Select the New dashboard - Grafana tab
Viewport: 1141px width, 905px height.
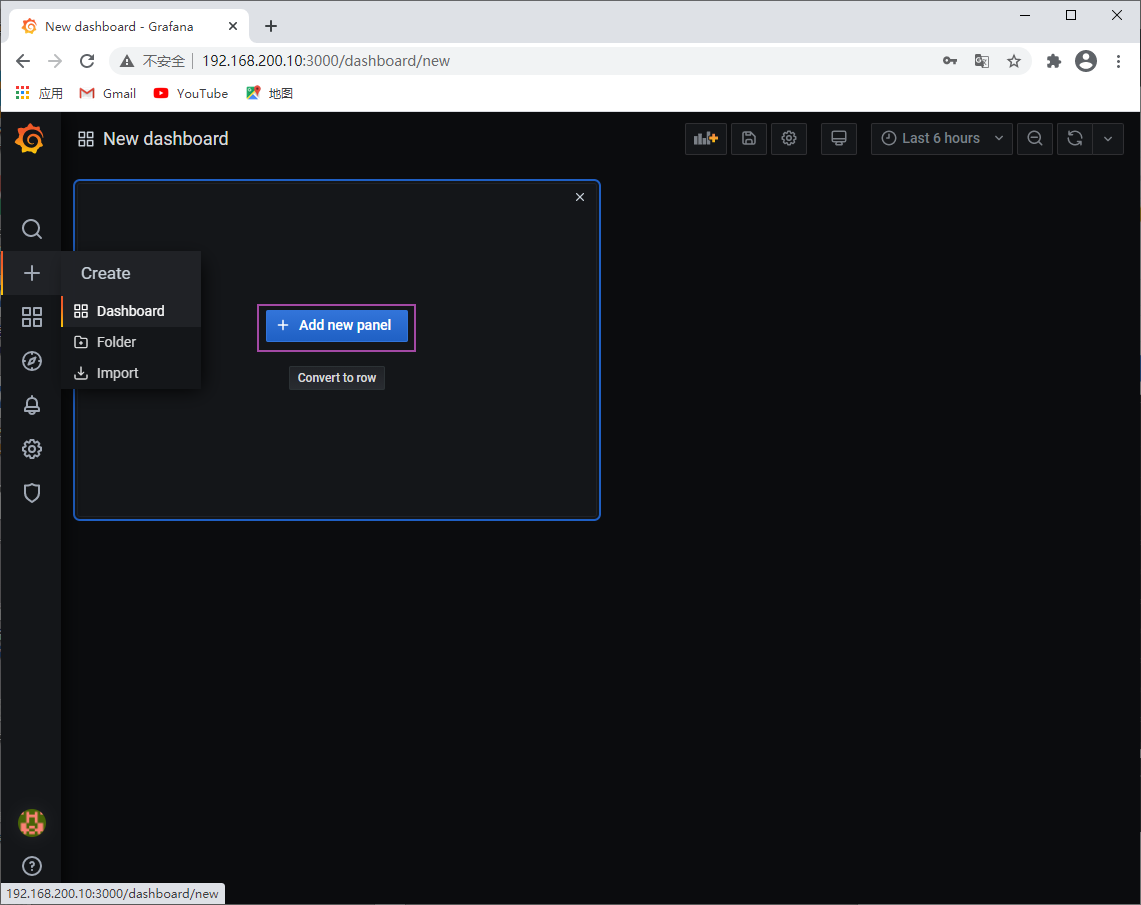point(131,26)
